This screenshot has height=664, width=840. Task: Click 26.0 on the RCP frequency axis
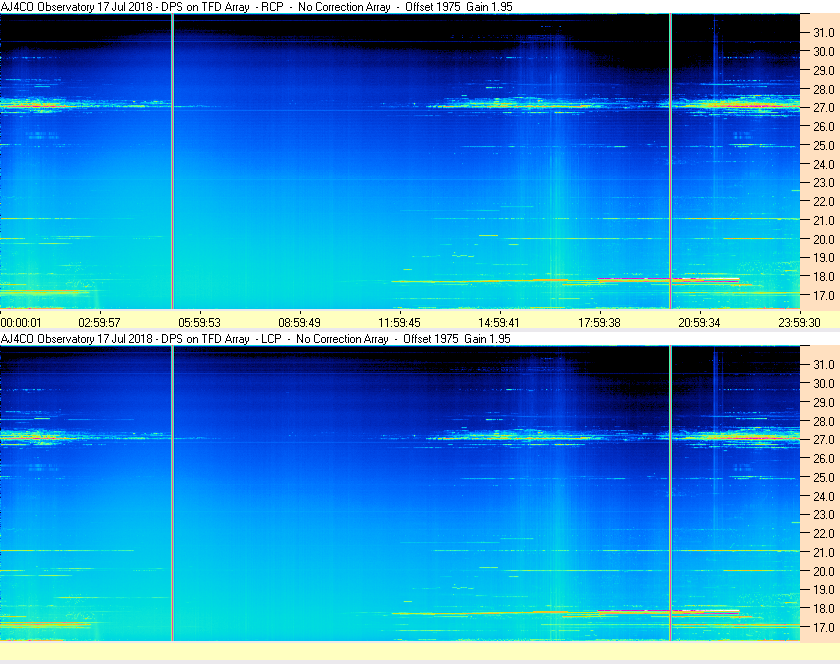tap(824, 126)
